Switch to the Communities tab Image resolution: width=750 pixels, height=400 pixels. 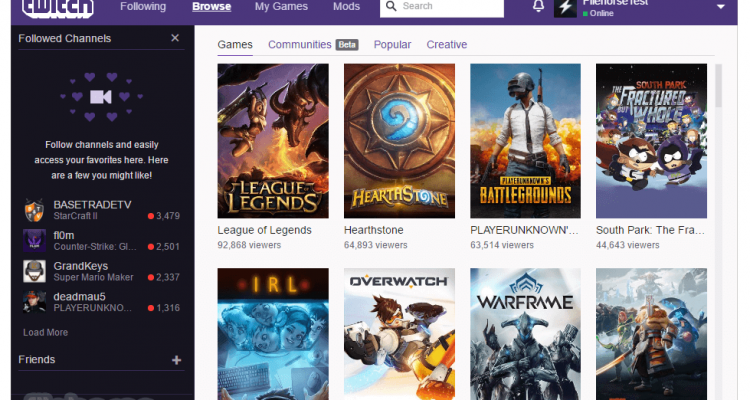pos(299,44)
